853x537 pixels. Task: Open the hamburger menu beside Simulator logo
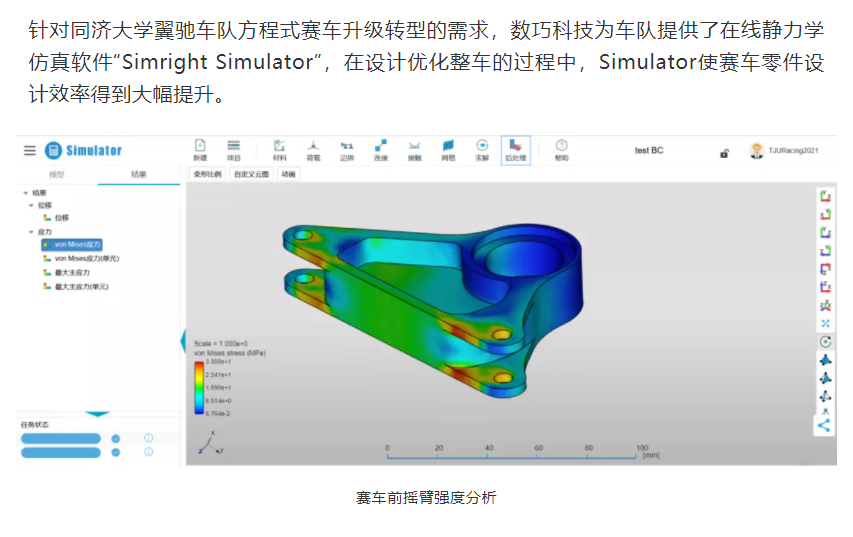point(30,150)
